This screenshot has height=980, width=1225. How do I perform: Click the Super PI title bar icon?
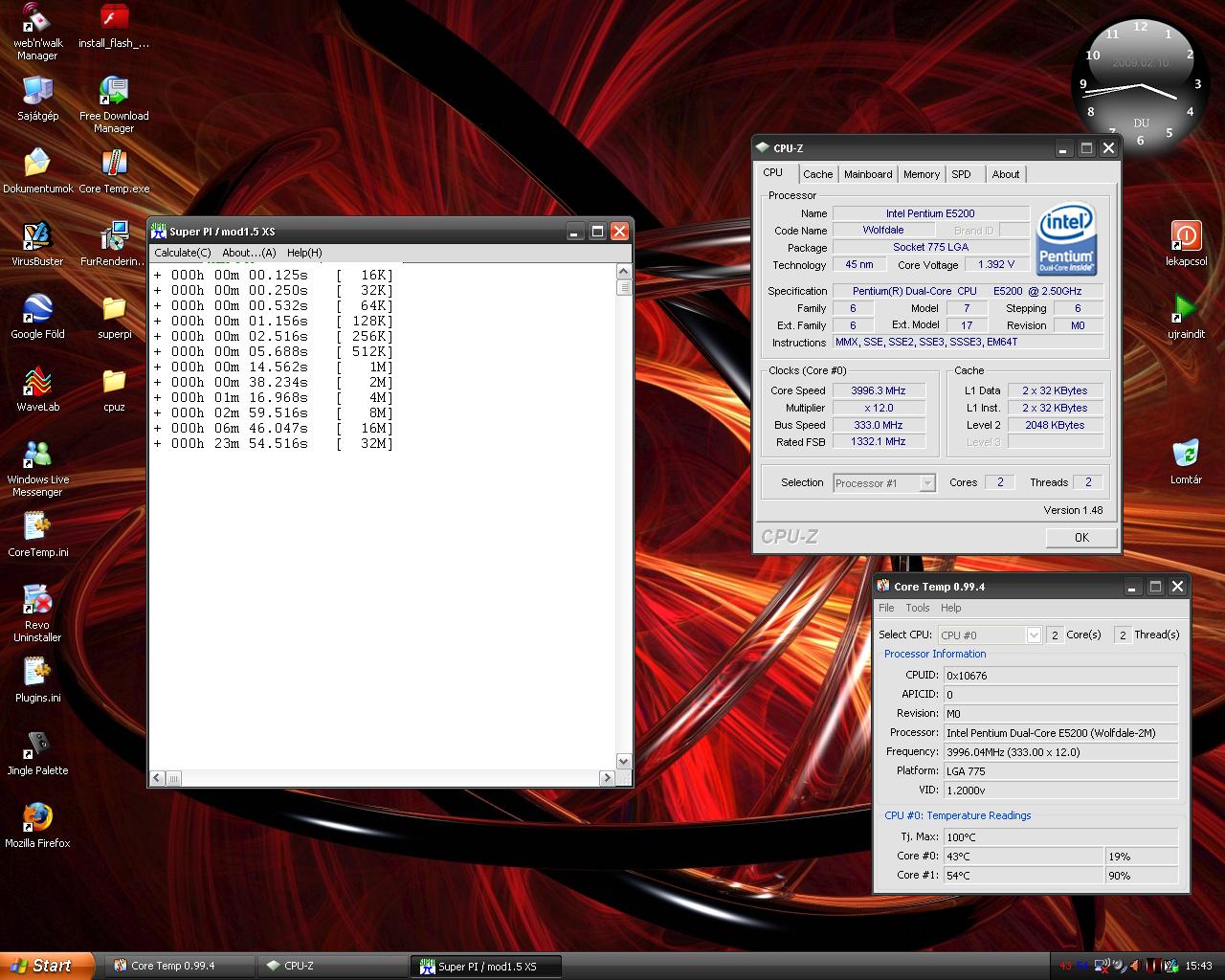(x=159, y=232)
